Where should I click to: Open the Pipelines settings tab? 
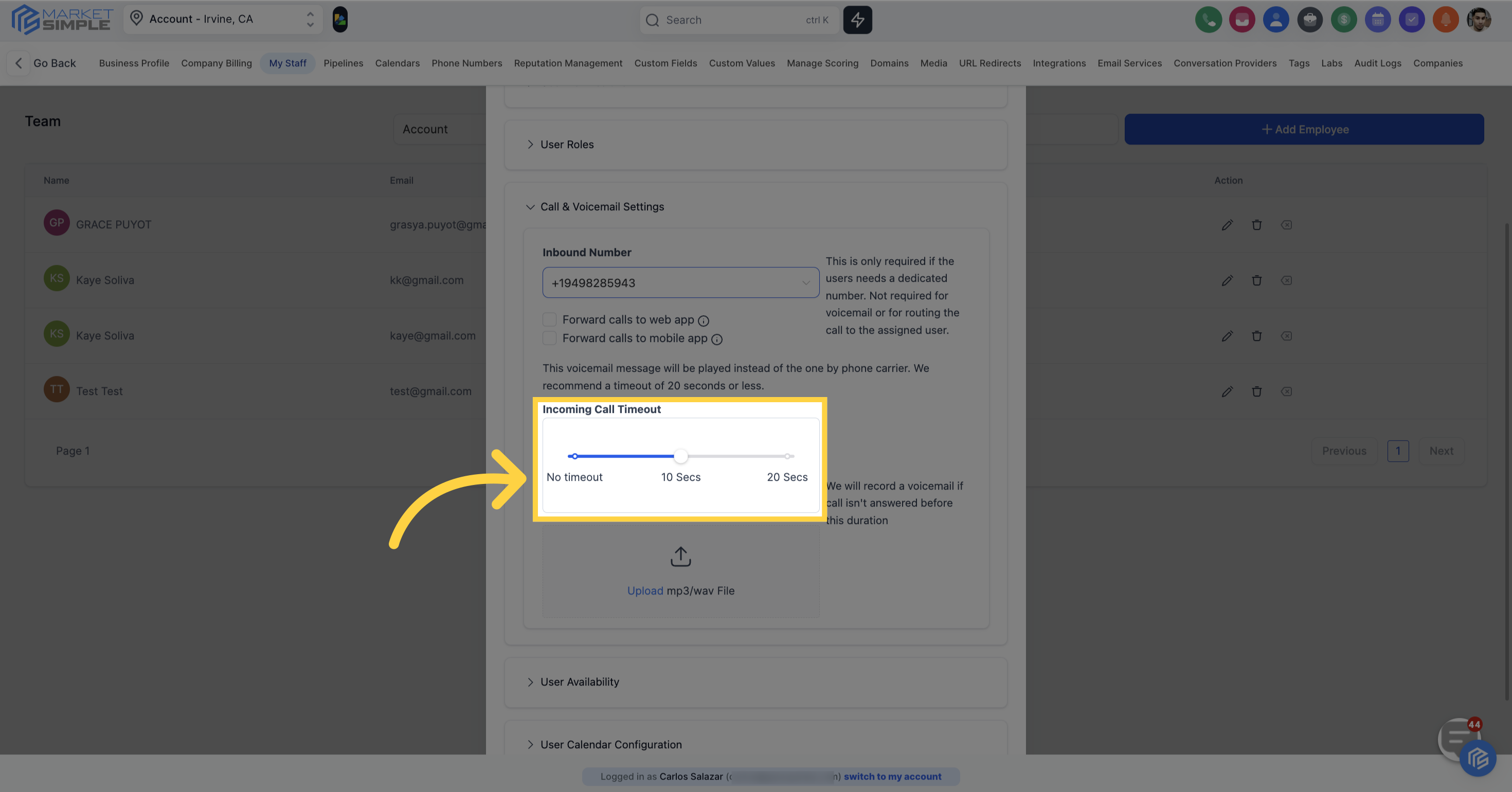343,63
